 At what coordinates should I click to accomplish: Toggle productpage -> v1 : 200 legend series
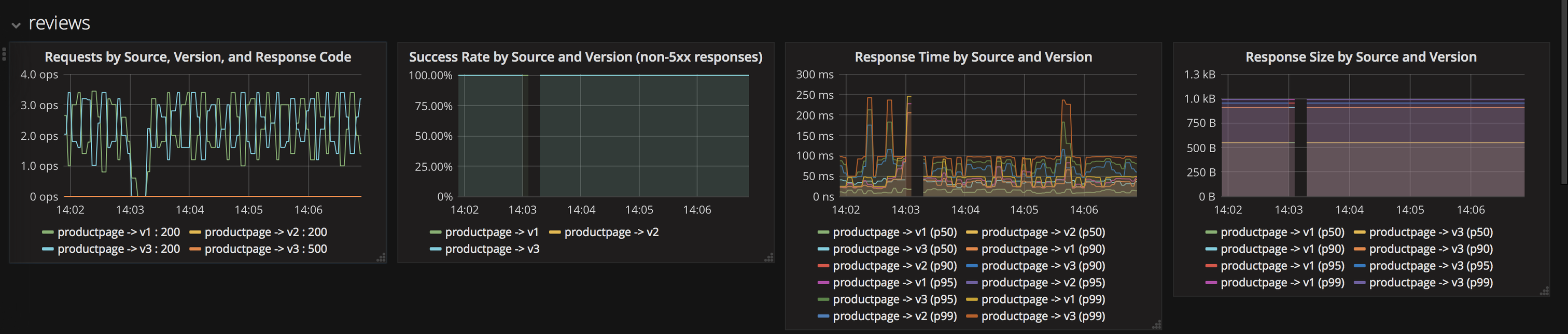coord(119,232)
